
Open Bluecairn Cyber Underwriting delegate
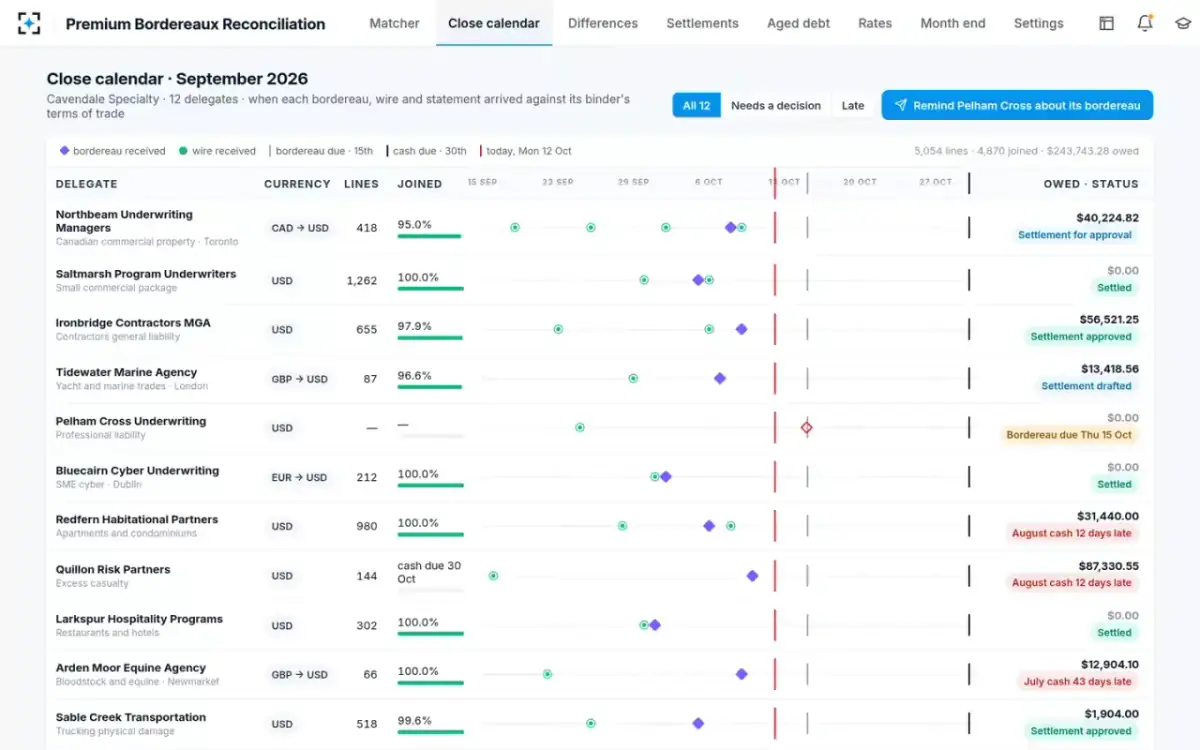click(x=137, y=471)
